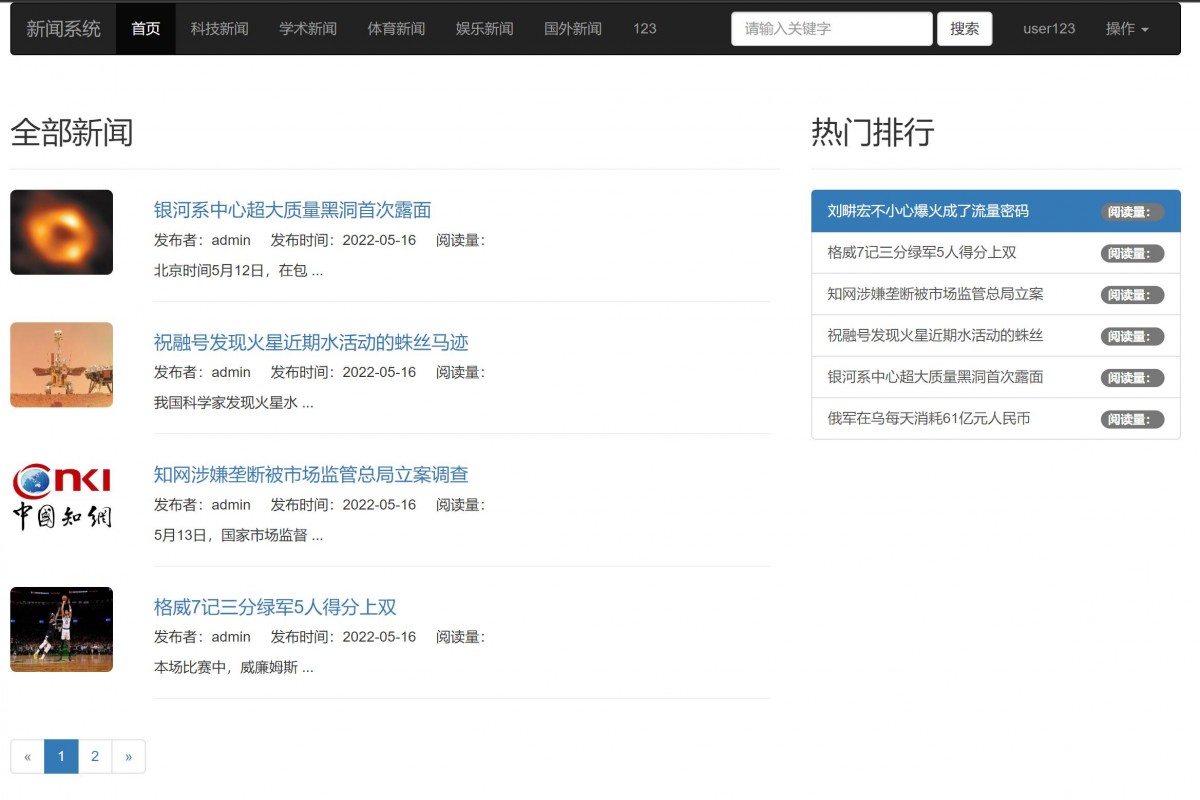Go to page 2 of the news list
The image size is (1200, 800).
click(x=95, y=757)
